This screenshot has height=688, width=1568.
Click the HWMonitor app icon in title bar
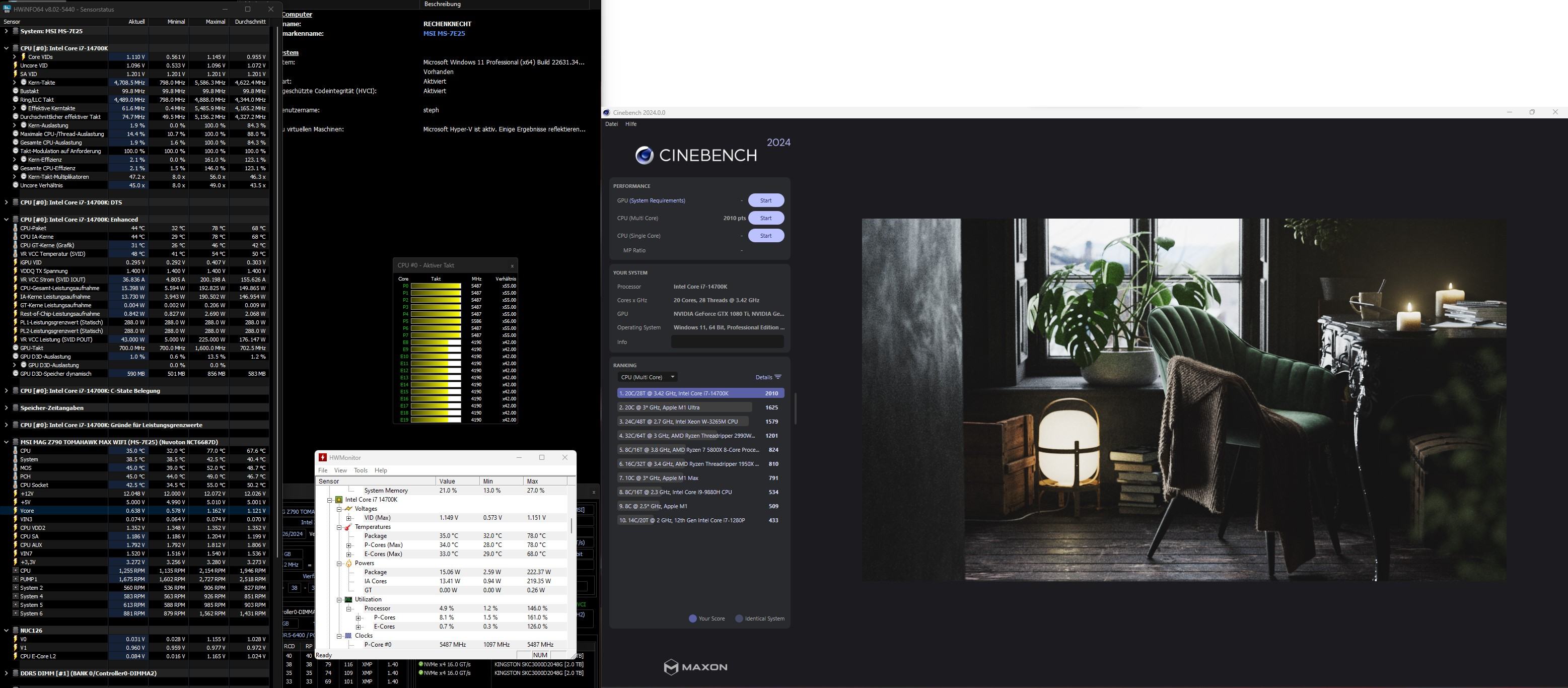[x=323, y=457]
